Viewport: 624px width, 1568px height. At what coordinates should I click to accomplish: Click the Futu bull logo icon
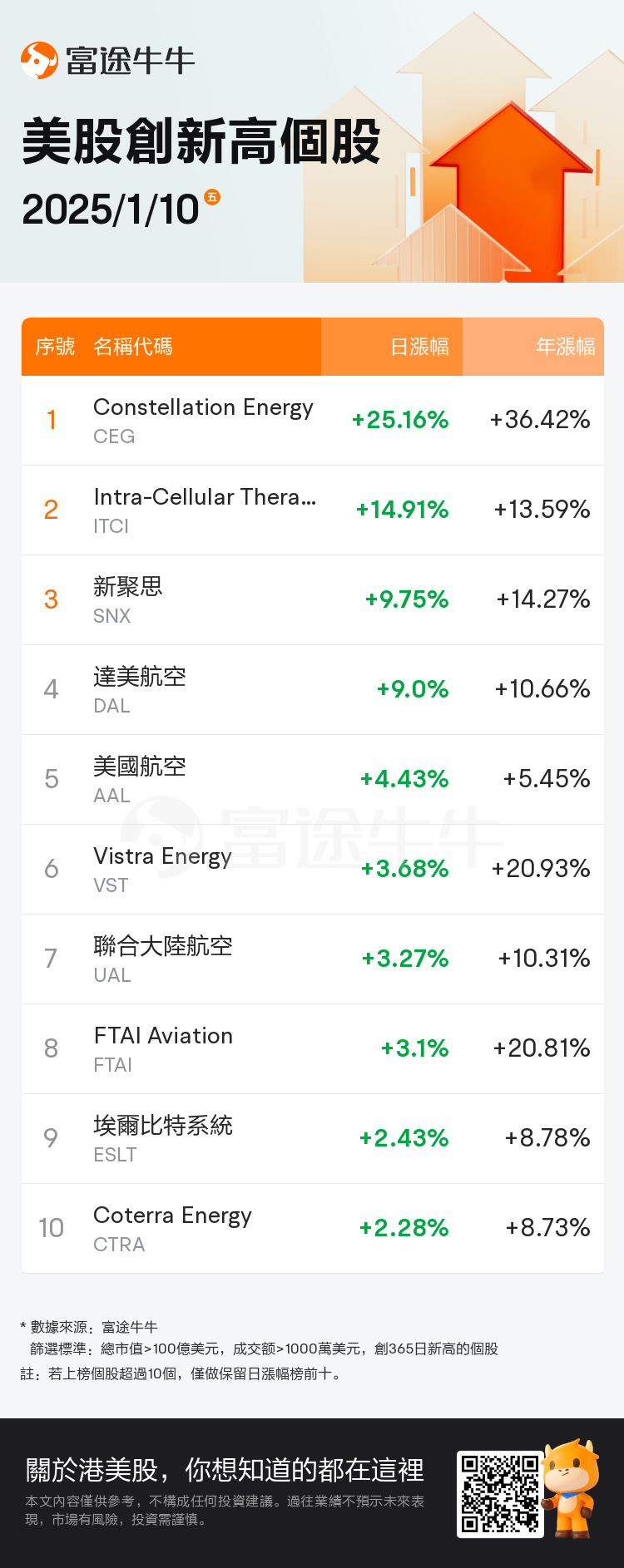point(39,61)
